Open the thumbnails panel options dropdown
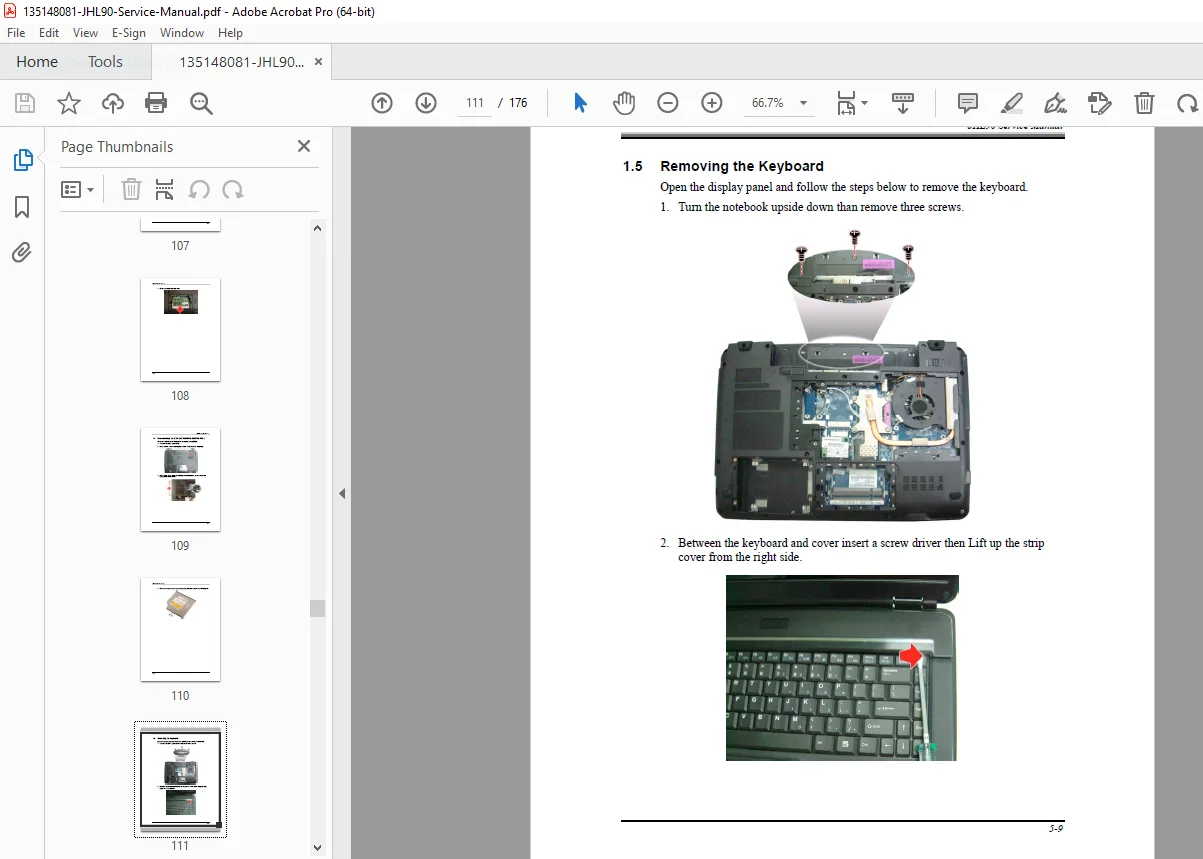The width and height of the screenshot is (1203, 859). pyautogui.click(x=77, y=190)
